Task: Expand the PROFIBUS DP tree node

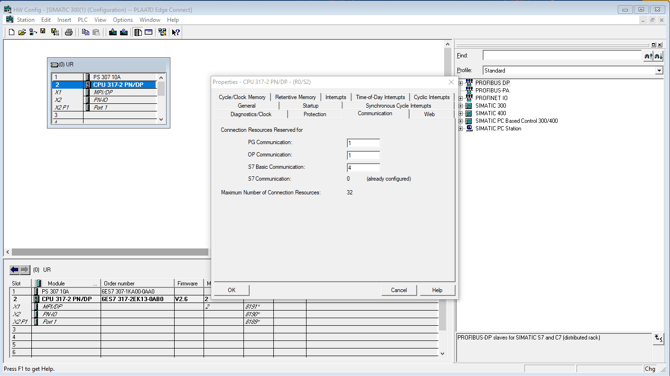Action: point(461,83)
